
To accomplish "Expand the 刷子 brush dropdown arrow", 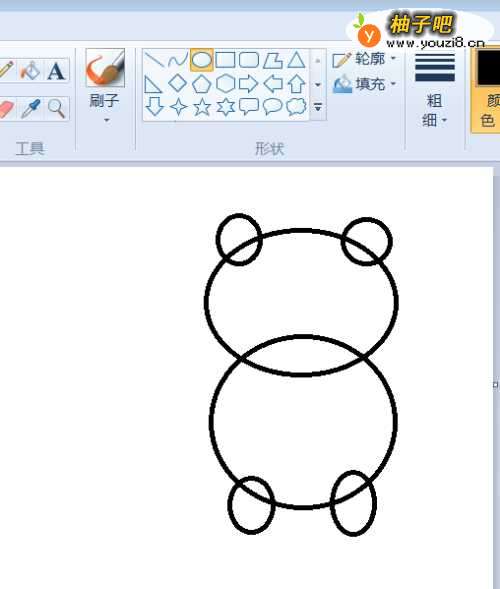I will point(107,121).
